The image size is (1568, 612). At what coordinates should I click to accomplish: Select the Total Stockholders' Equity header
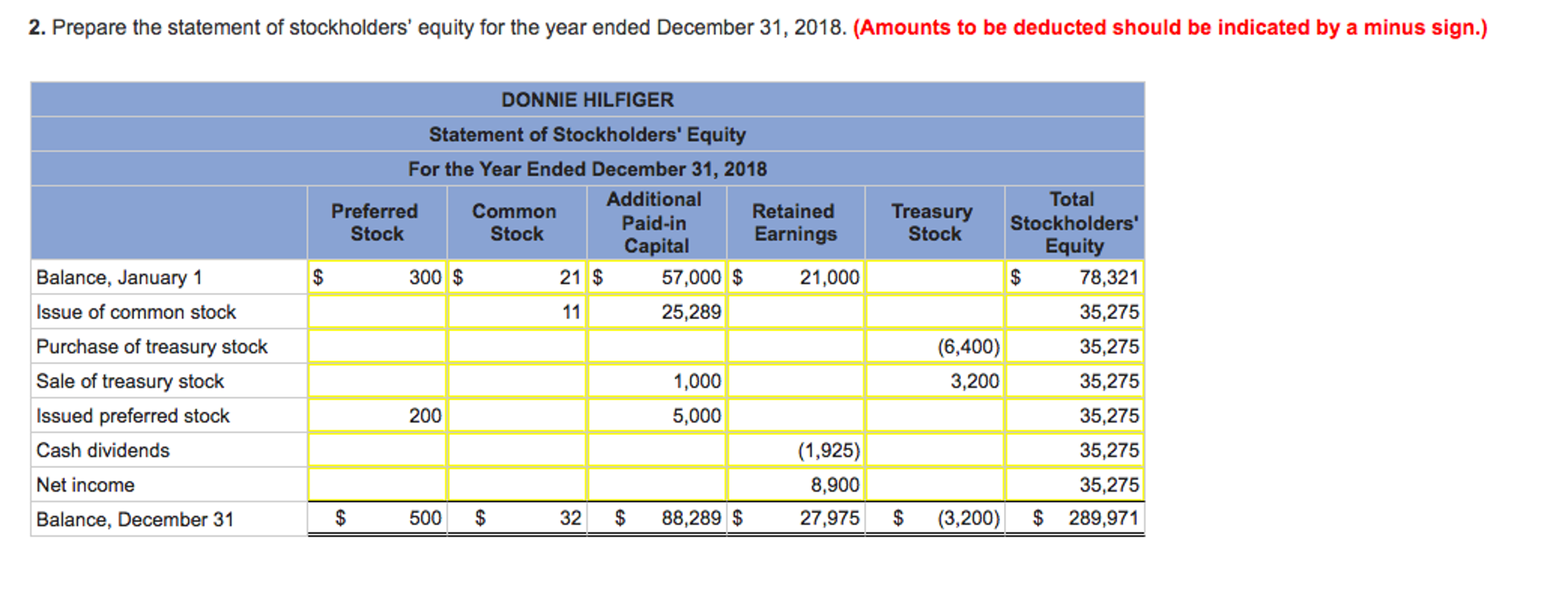[x=1074, y=222]
